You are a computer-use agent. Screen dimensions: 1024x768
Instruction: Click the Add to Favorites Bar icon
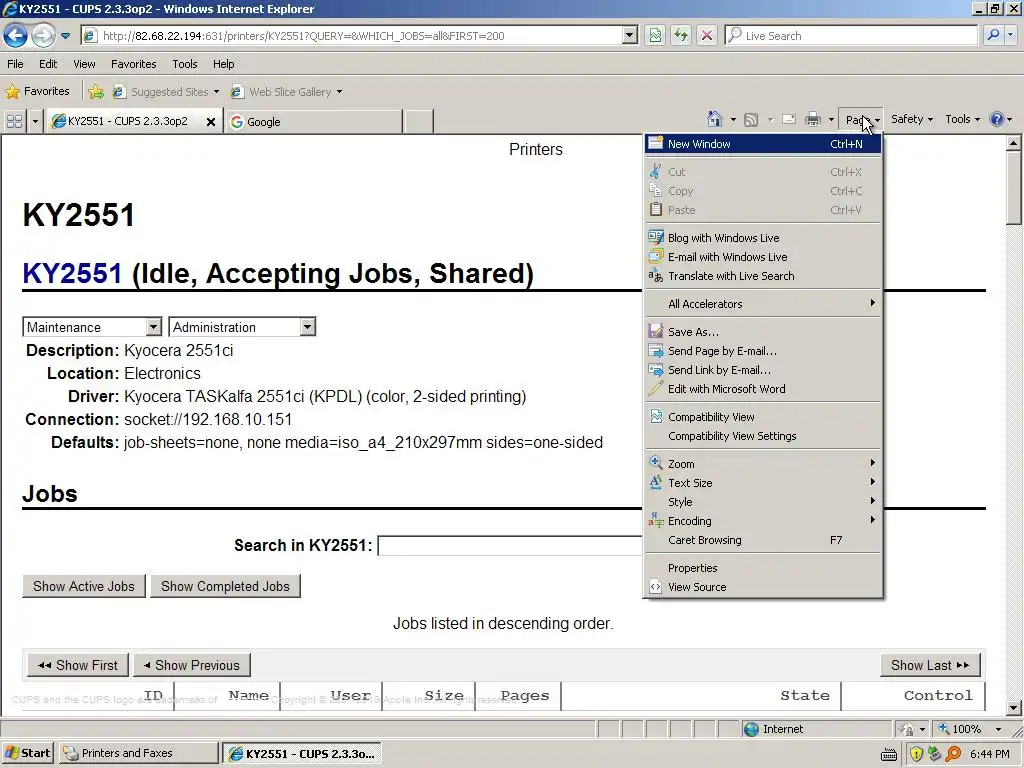(x=96, y=92)
